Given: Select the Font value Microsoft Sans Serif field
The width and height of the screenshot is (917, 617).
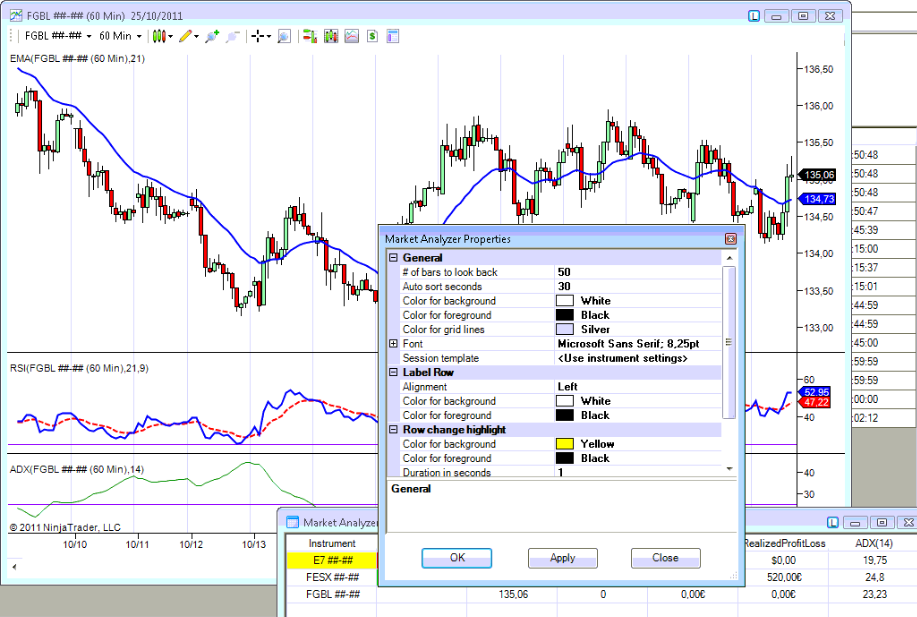Looking at the screenshot, I should click(637, 344).
